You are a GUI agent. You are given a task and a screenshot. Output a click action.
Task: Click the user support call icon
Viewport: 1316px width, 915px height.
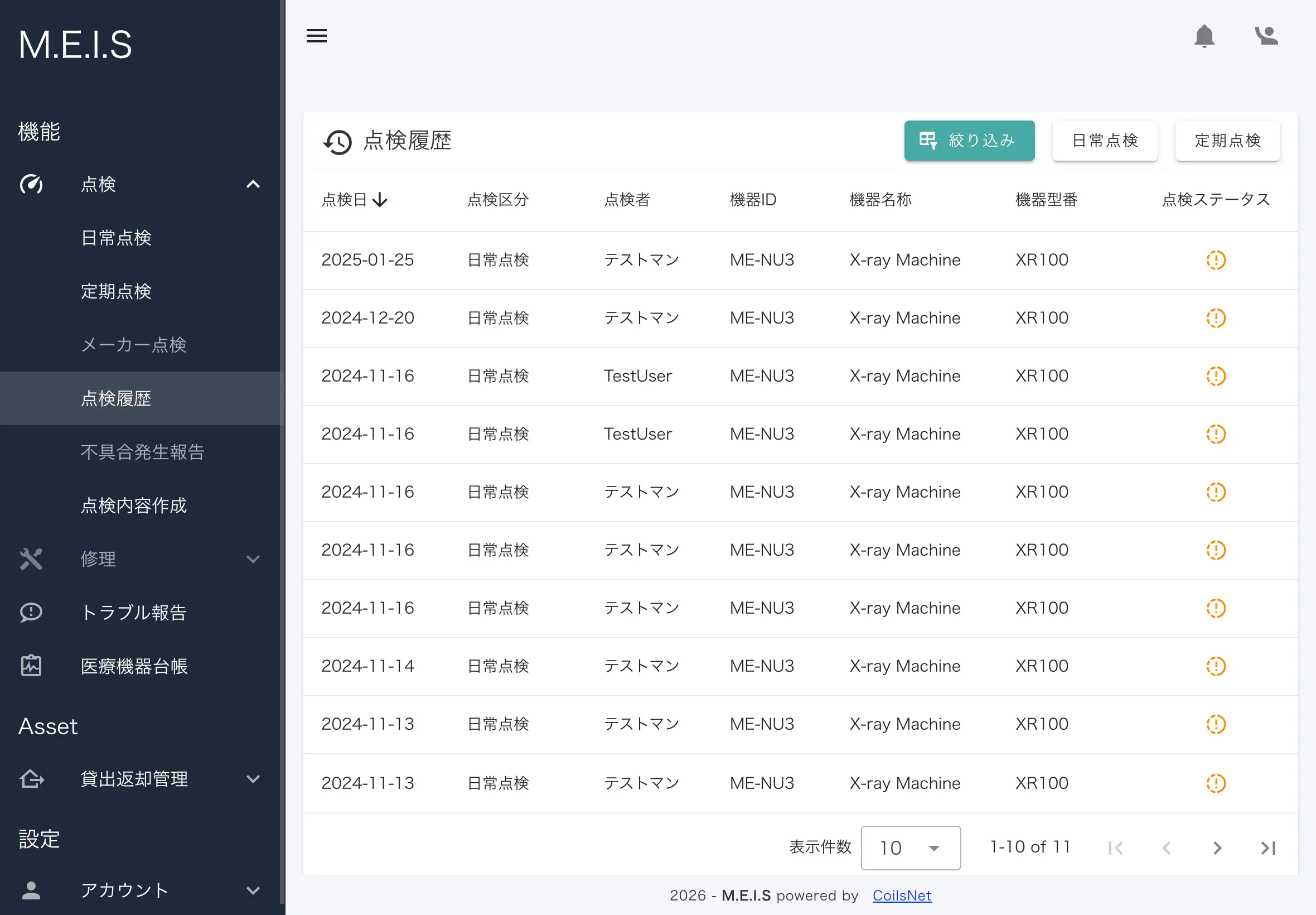[x=1266, y=36]
